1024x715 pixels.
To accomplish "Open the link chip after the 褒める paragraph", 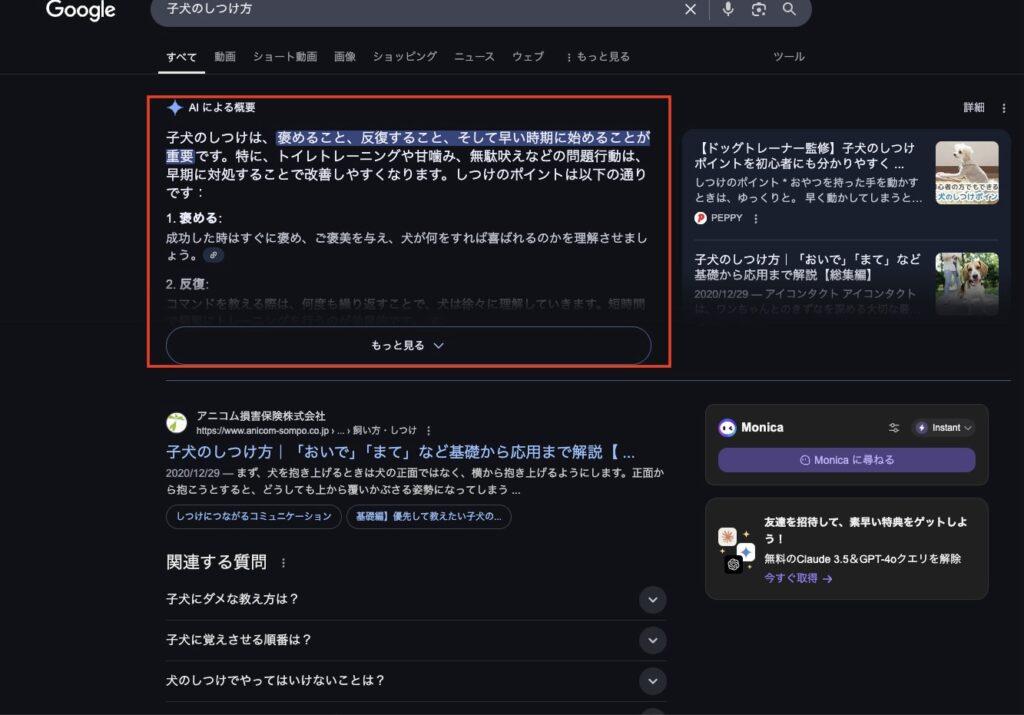I will pos(214,255).
